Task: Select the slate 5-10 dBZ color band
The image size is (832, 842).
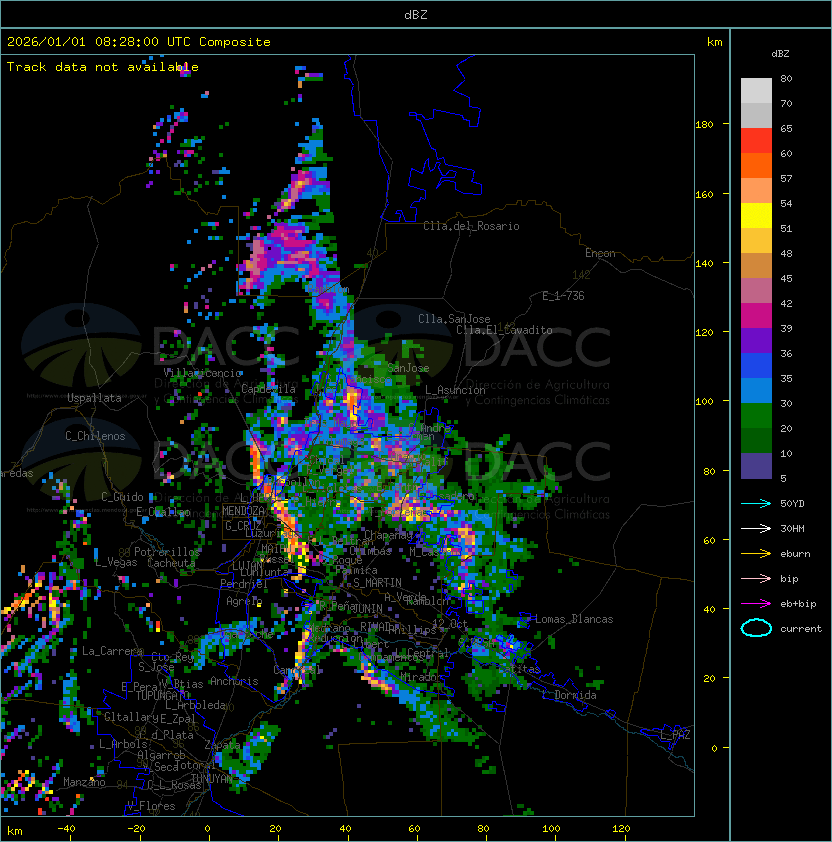Action: pyautogui.click(x=756, y=466)
